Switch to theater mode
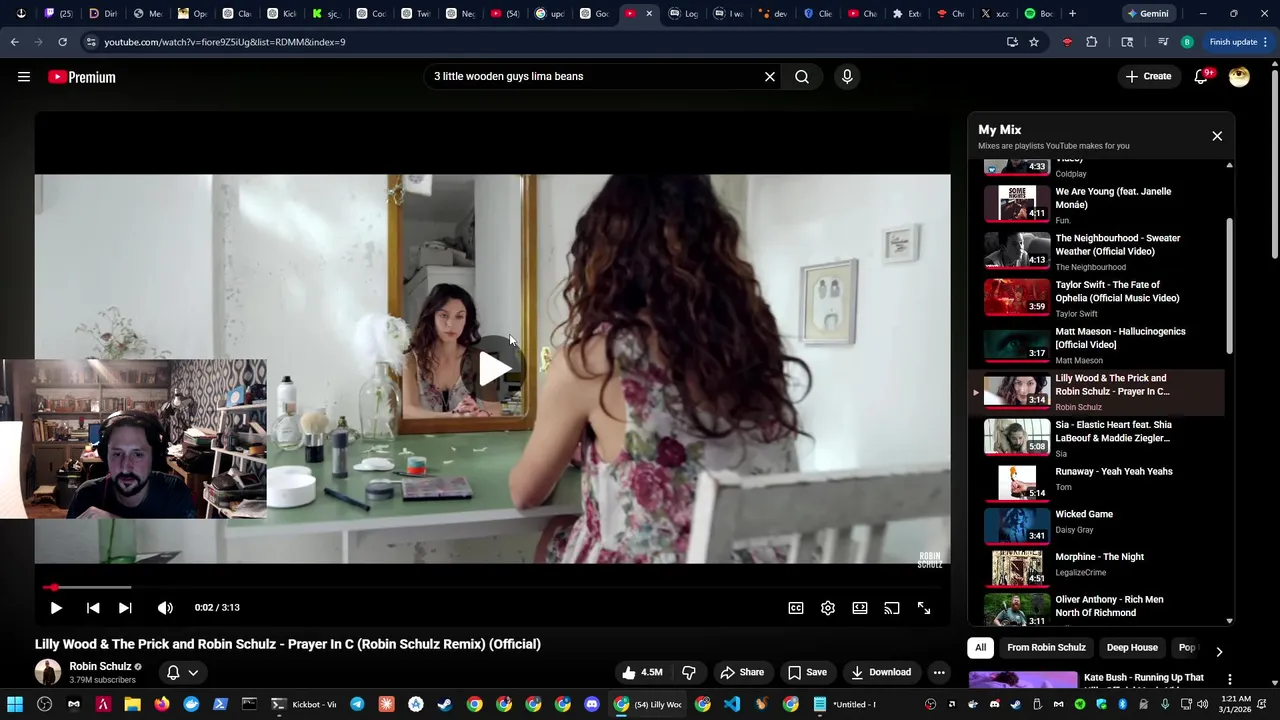Screen dimensions: 1280x720 pyautogui.click(x=860, y=608)
